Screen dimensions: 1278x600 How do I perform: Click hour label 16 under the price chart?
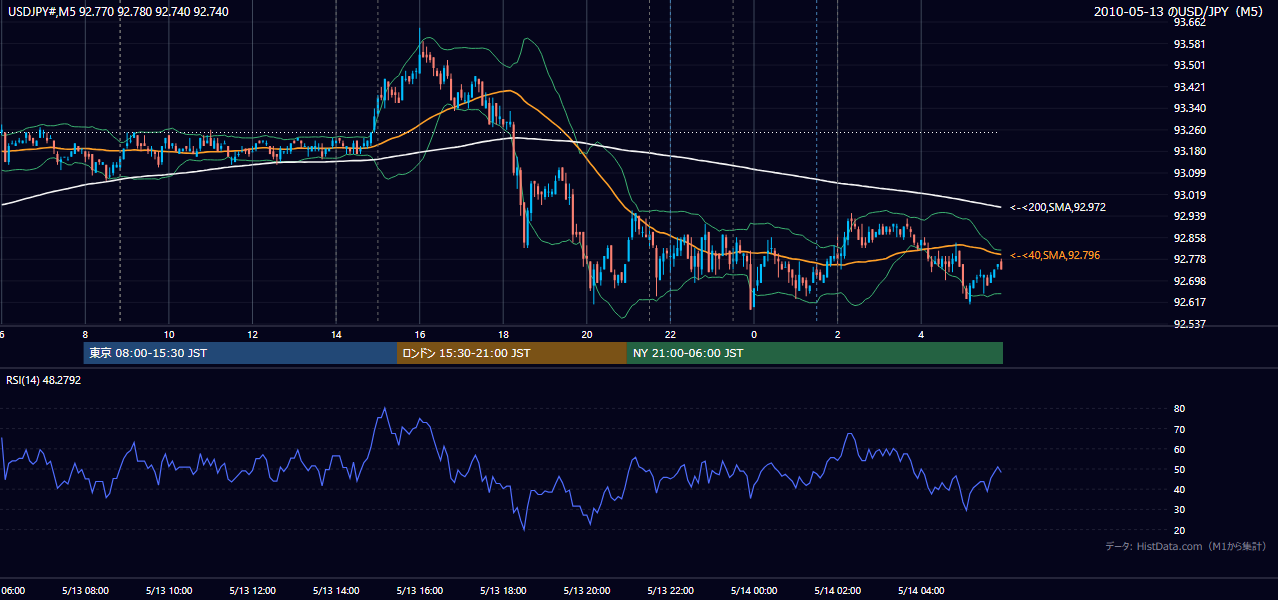[420, 334]
